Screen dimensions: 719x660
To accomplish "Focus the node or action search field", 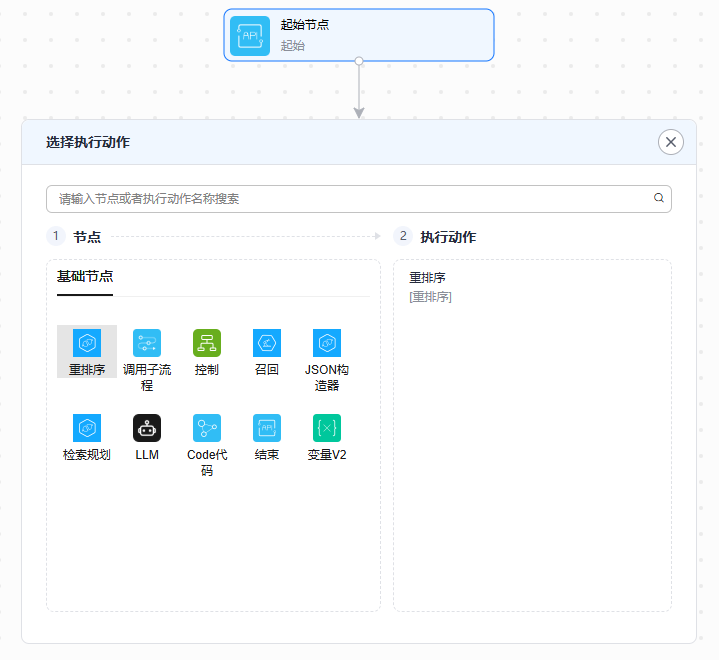I will pyautogui.click(x=350, y=199).
